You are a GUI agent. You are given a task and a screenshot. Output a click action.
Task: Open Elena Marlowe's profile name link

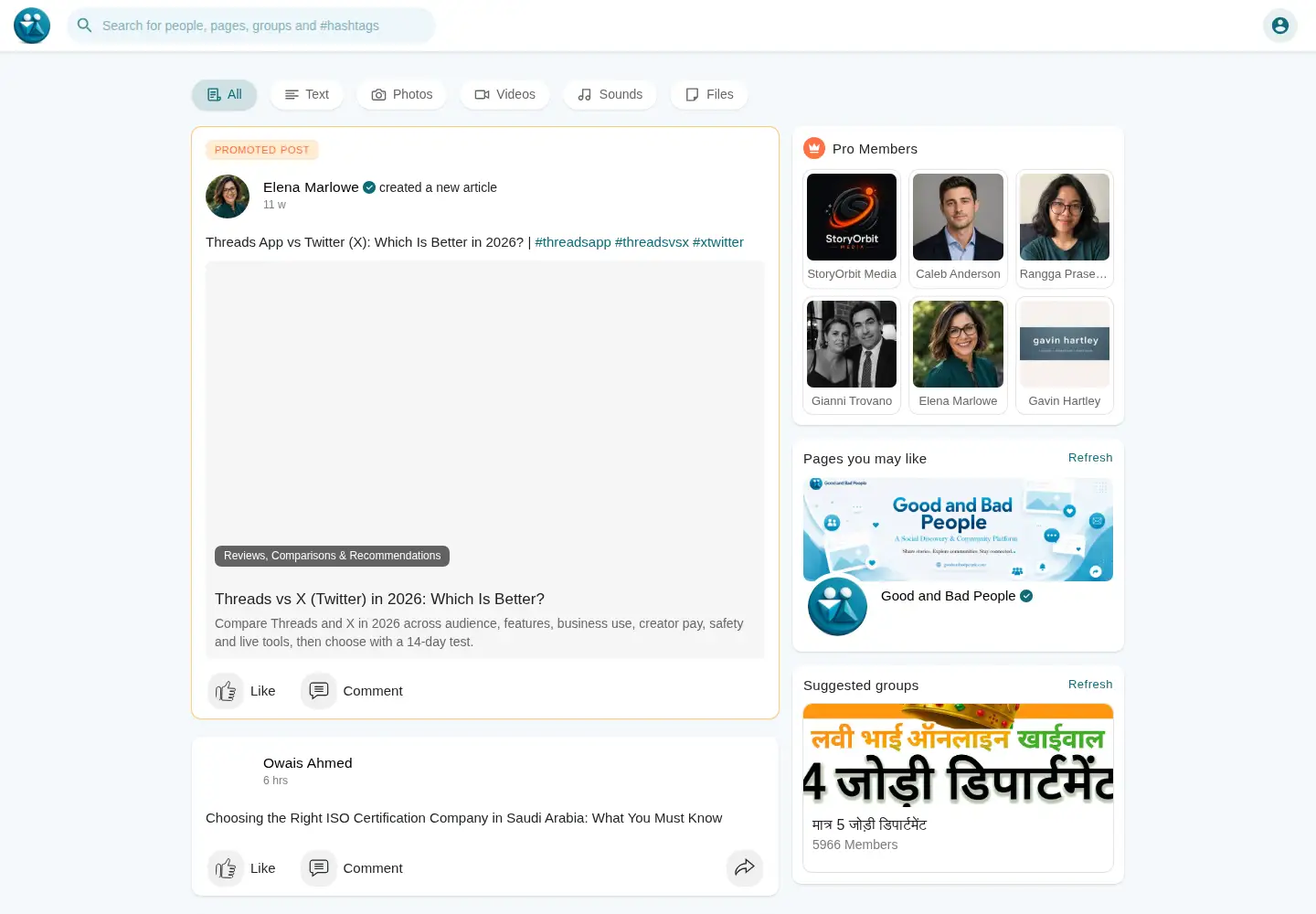[311, 187]
